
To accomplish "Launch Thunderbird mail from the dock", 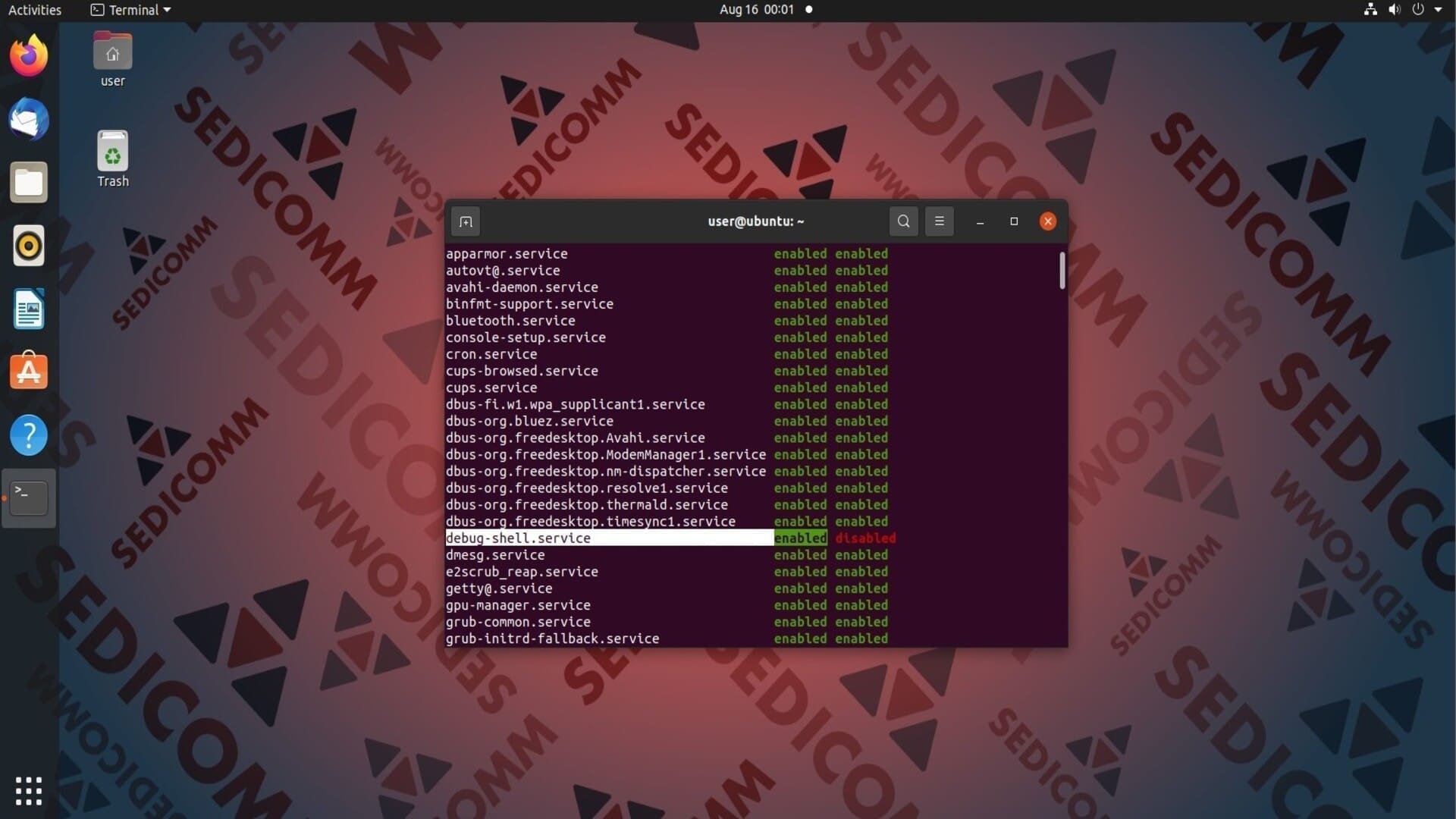I will coord(29,119).
